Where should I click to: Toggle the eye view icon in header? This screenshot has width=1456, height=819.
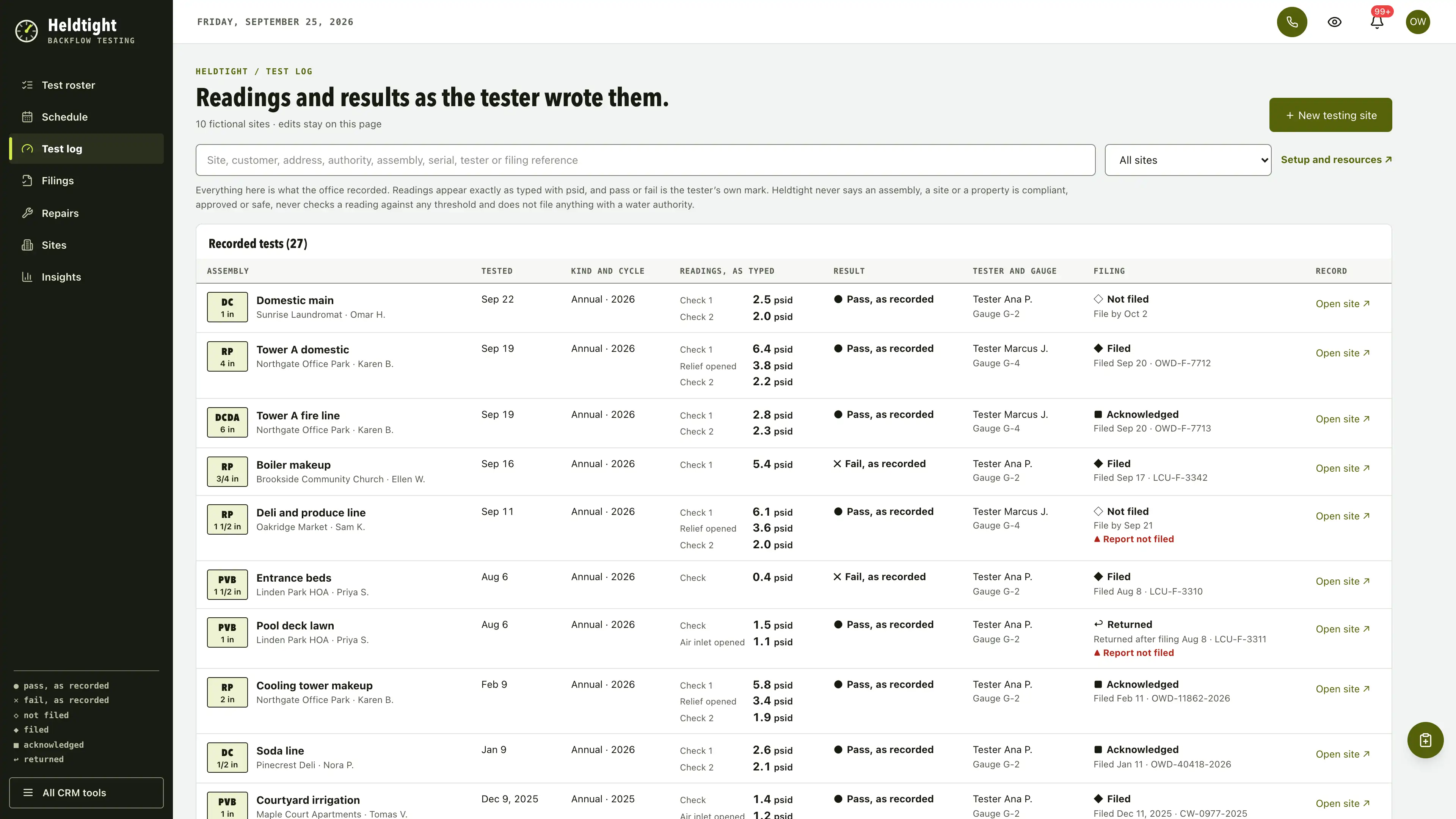pyautogui.click(x=1335, y=22)
